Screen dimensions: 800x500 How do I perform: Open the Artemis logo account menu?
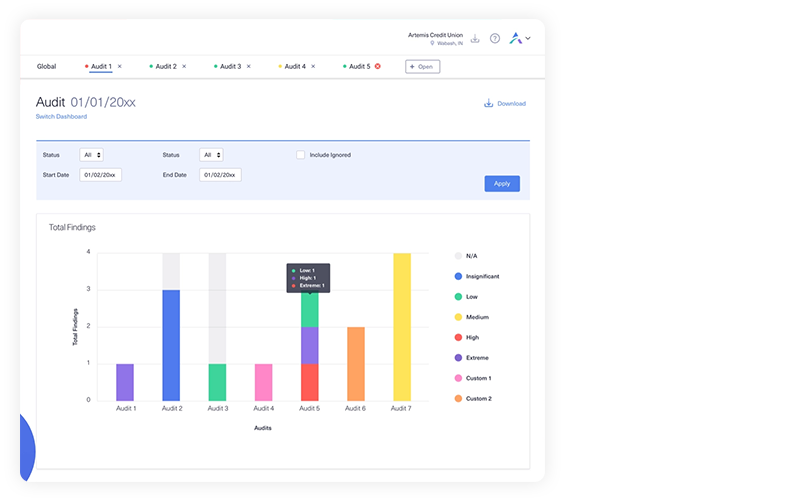click(x=520, y=38)
